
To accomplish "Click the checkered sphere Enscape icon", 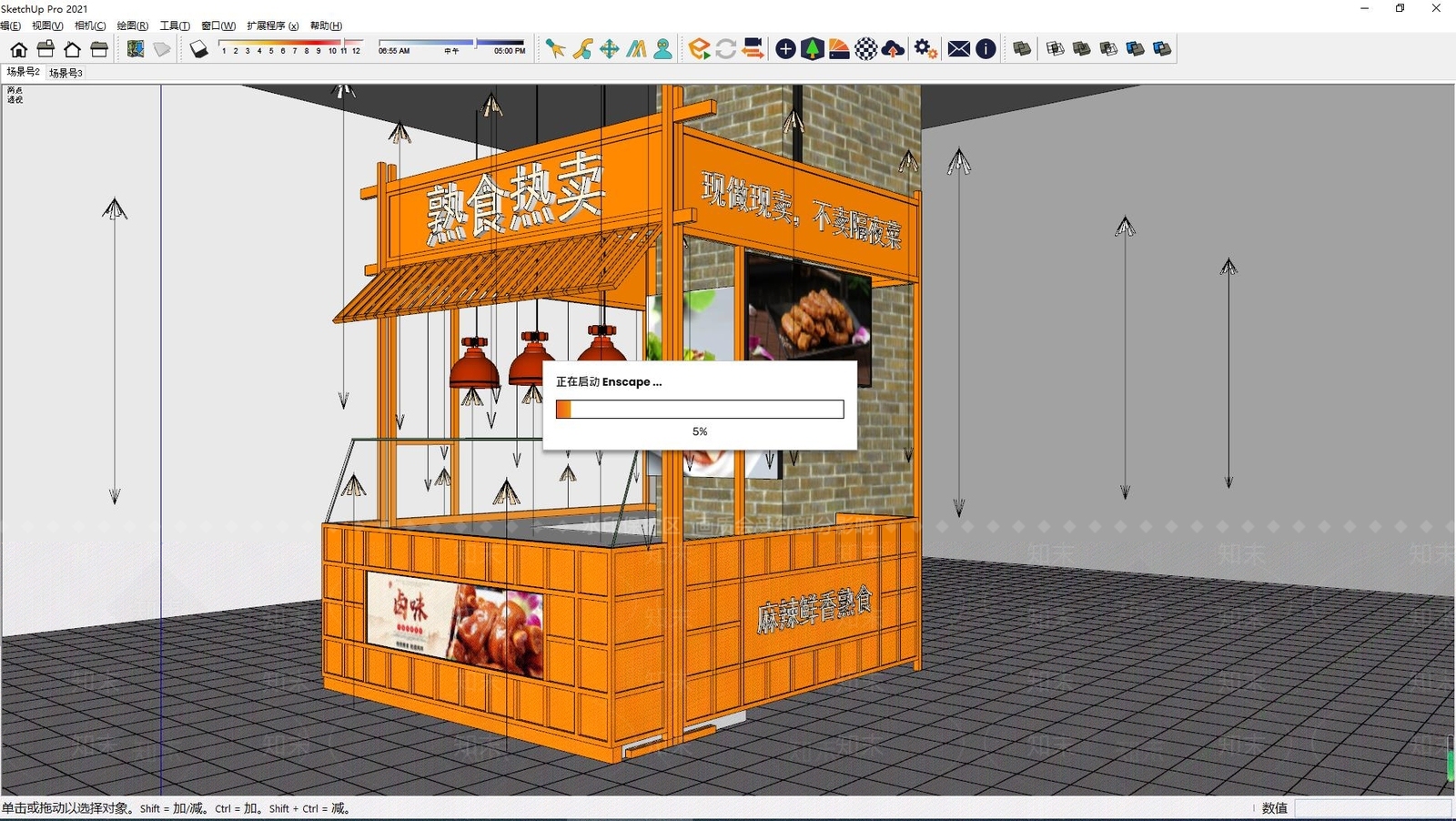I will (866, 49).
